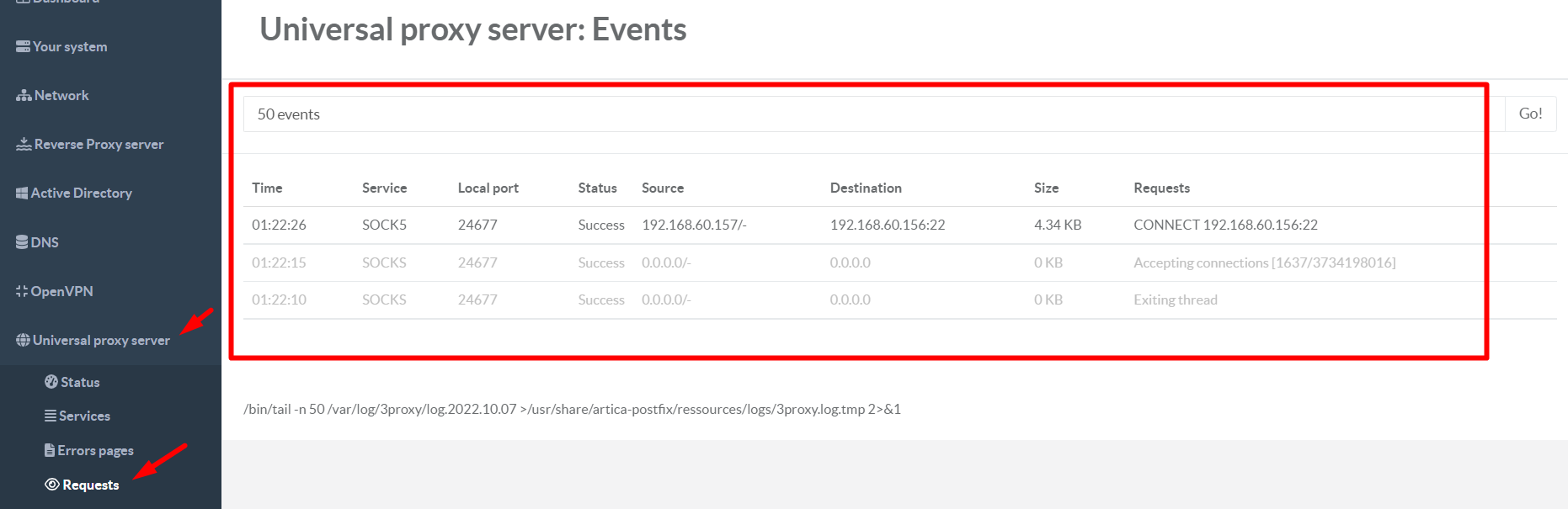
Task: Click the DNS database icon
Action: tap(22, 242)
